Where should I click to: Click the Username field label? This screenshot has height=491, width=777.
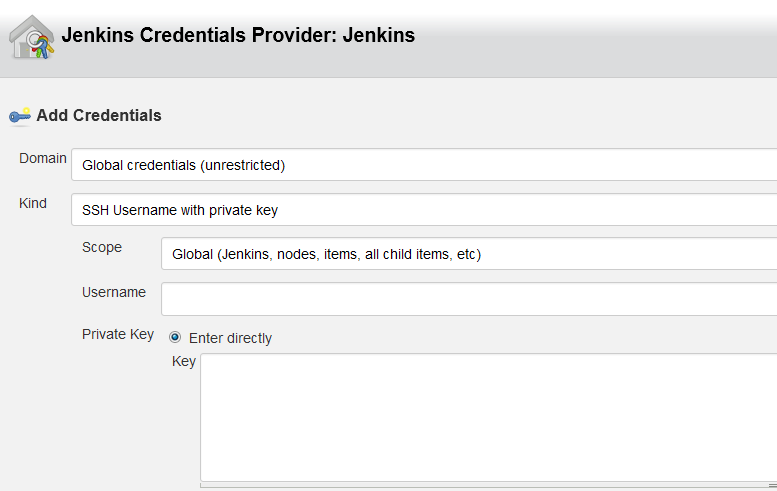tap(114, 292)
